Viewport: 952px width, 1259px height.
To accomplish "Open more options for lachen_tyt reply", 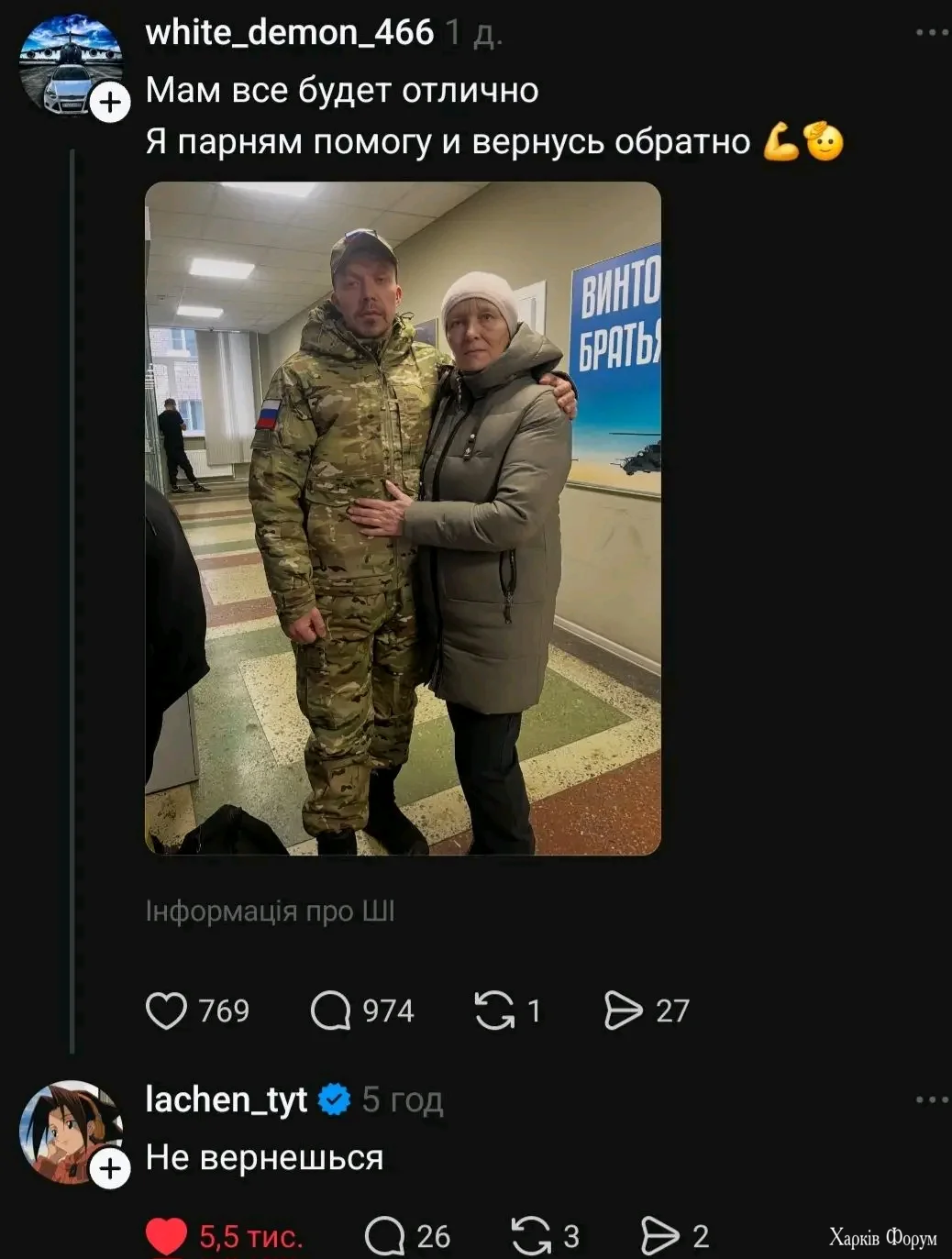I will [932, 1099].
